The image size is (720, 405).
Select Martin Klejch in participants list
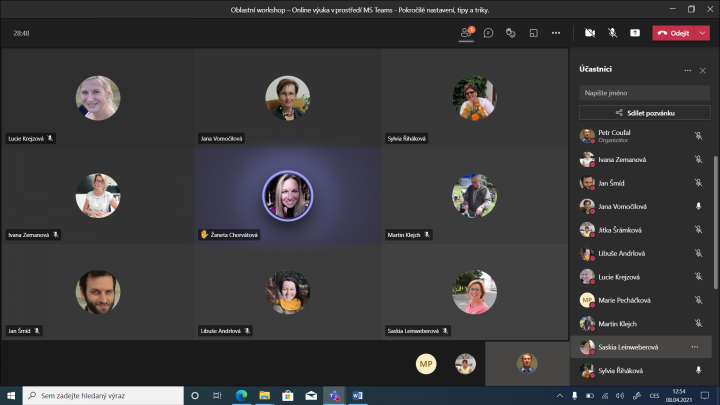[641, 323]
